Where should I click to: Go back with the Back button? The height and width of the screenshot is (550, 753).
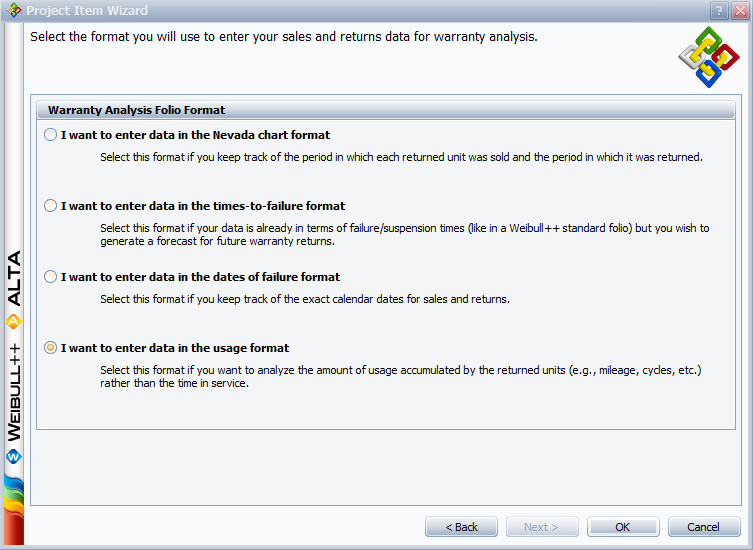461,527
